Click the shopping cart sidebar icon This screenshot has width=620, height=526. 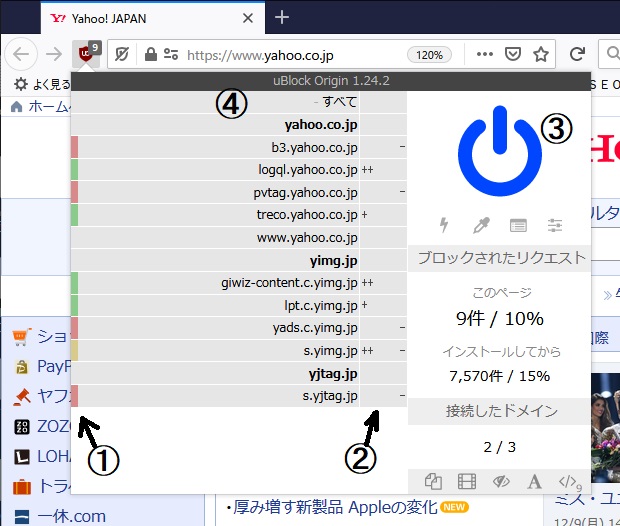(x=22, y=337)
